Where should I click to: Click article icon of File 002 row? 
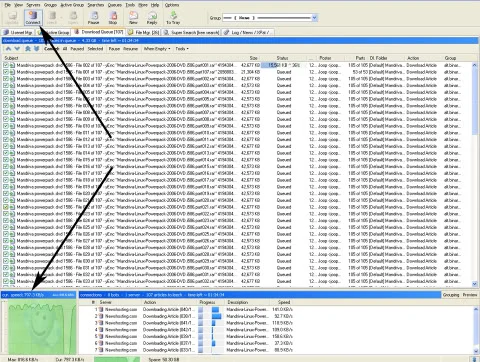(x=12, y=65)
